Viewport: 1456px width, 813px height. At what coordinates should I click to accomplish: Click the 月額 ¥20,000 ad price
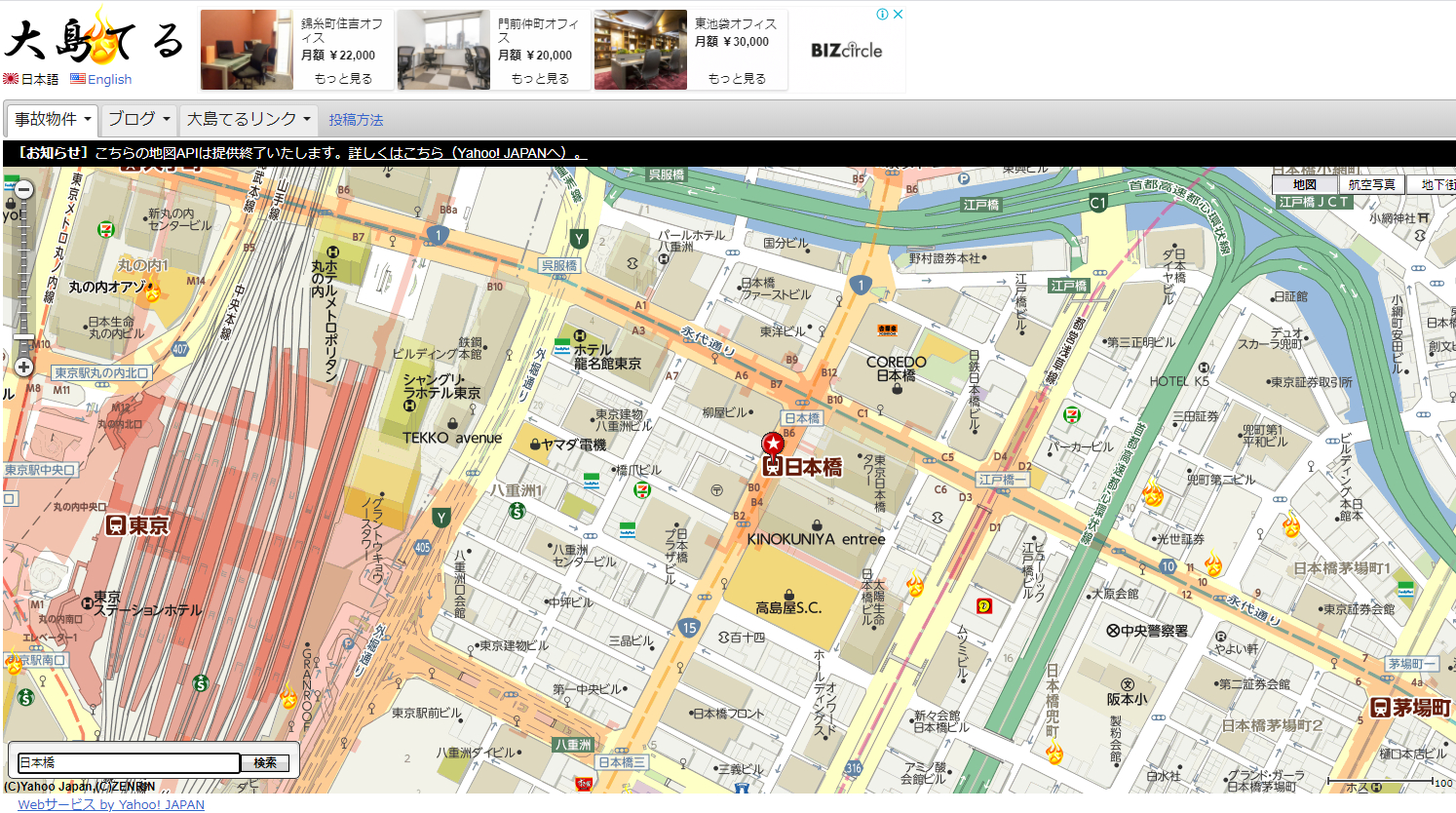coord(535,56)
